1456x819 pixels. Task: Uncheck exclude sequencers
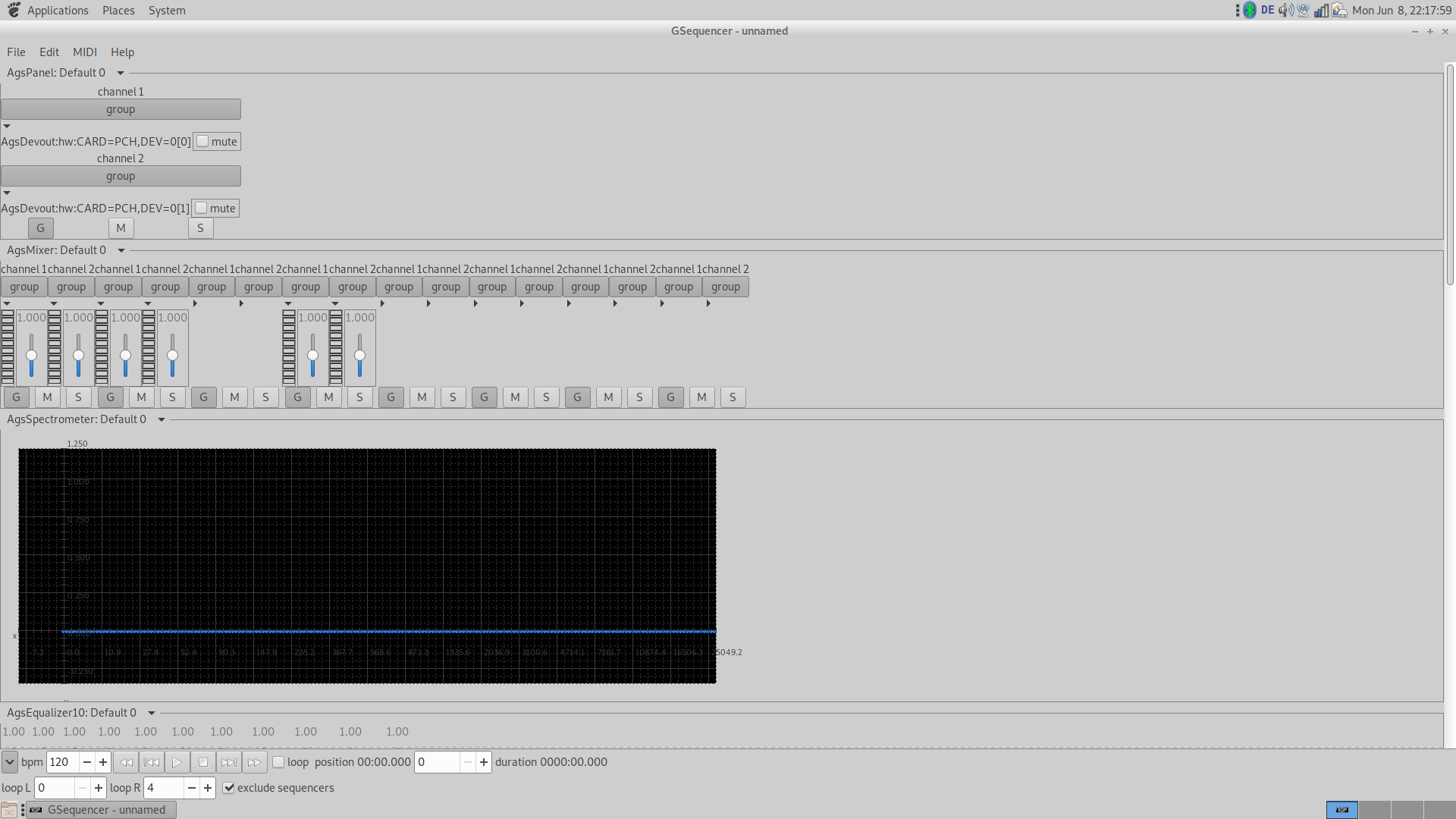click(x=229, y=788)
